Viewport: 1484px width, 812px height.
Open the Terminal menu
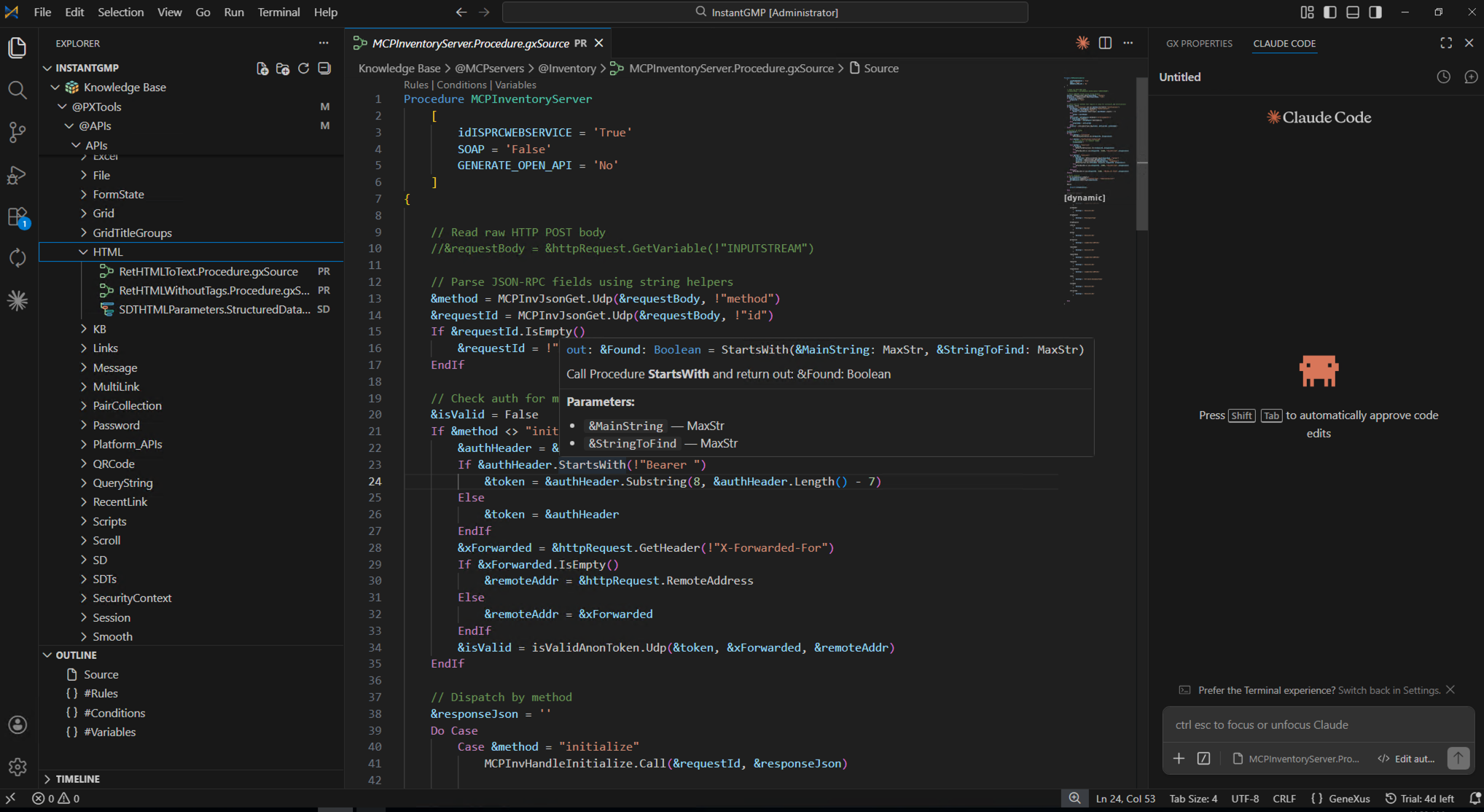[x=278, y=12]
